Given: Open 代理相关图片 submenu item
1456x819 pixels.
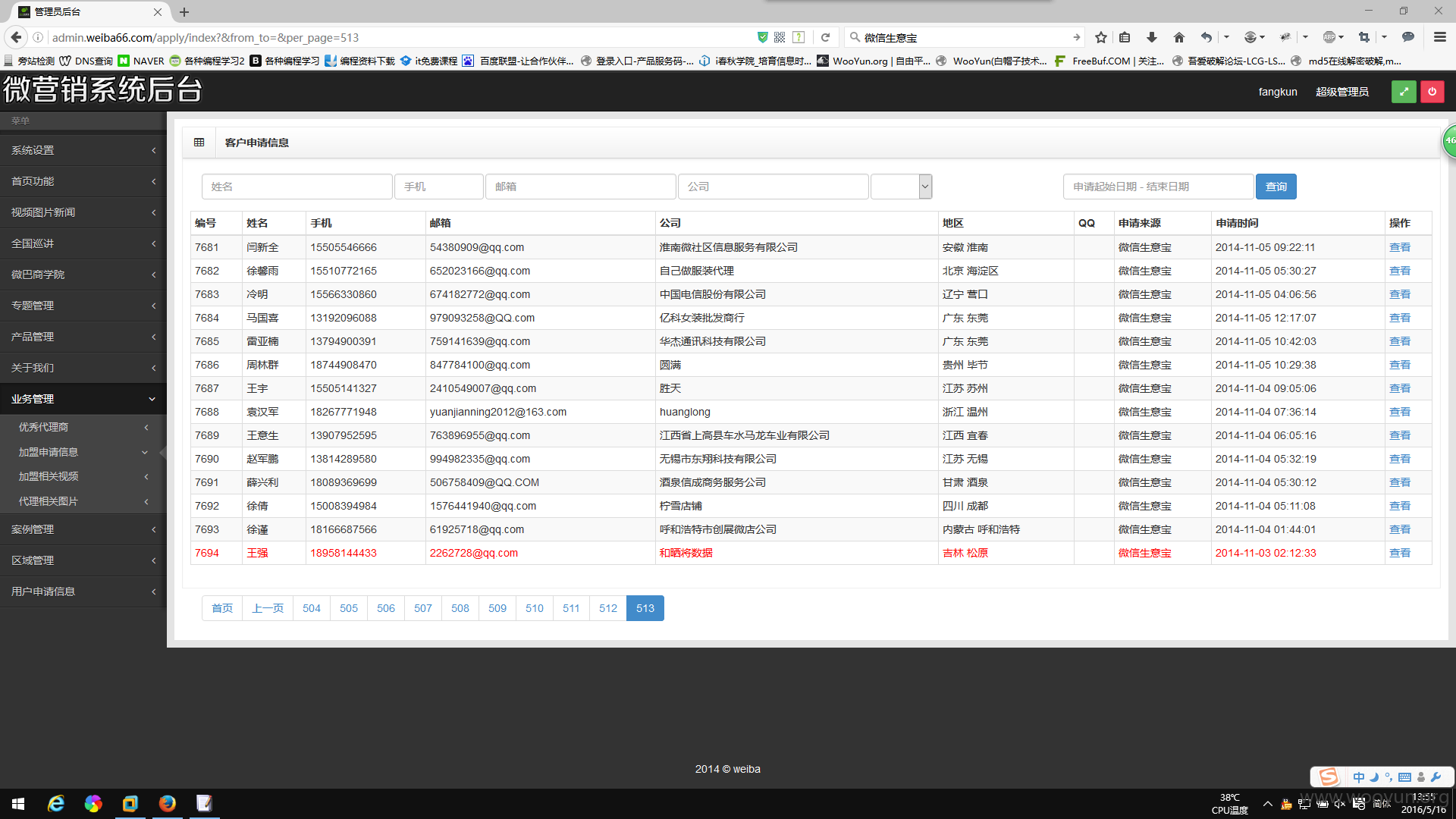Looking at the screenshot, I should tap(83, 501).
